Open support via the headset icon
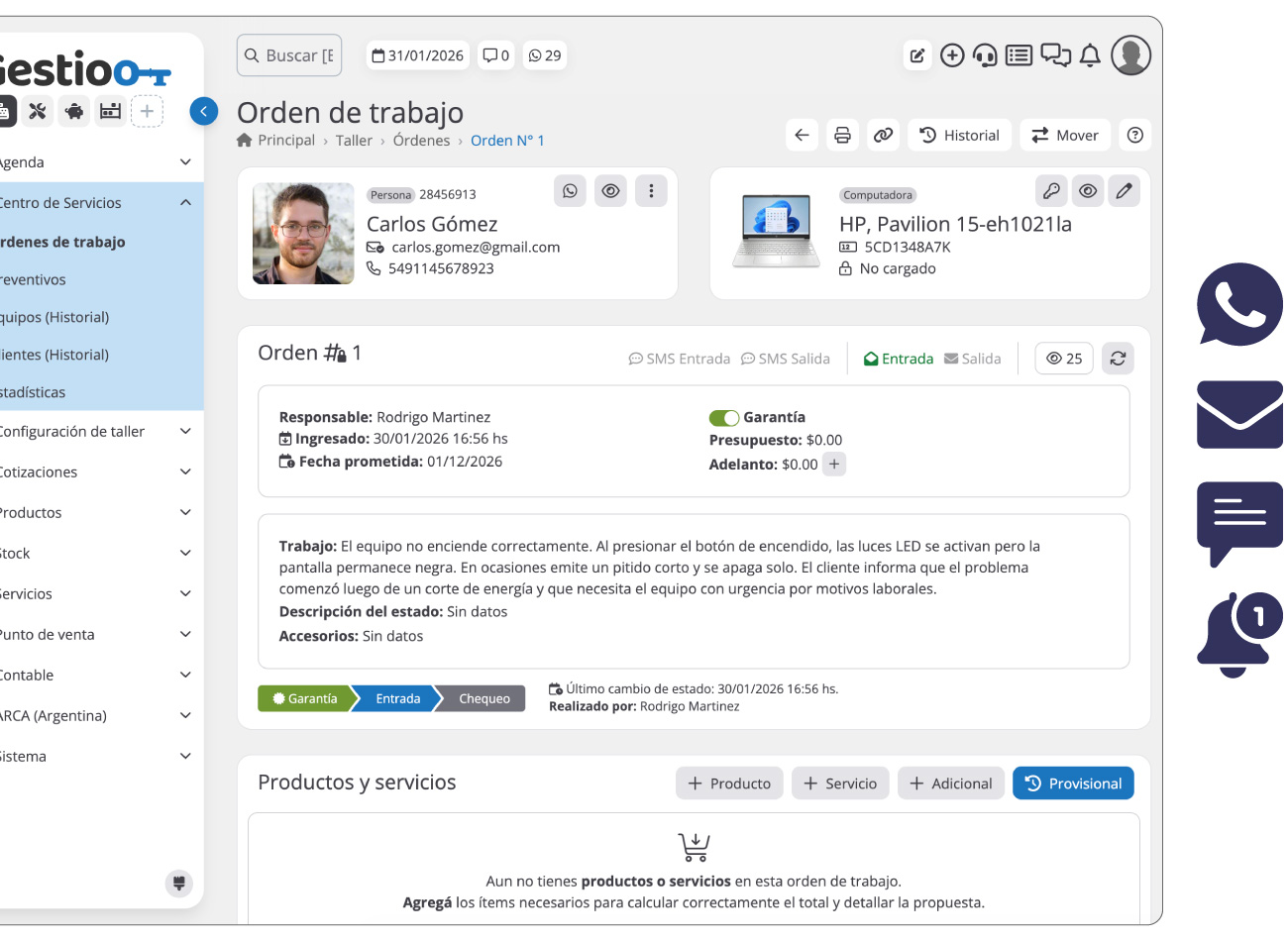This screenshot has width=1288, height=941. [x=985, y=55]
